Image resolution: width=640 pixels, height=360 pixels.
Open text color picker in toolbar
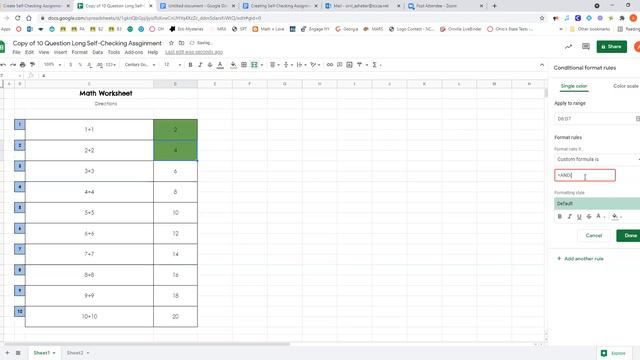tap(220, 65)
